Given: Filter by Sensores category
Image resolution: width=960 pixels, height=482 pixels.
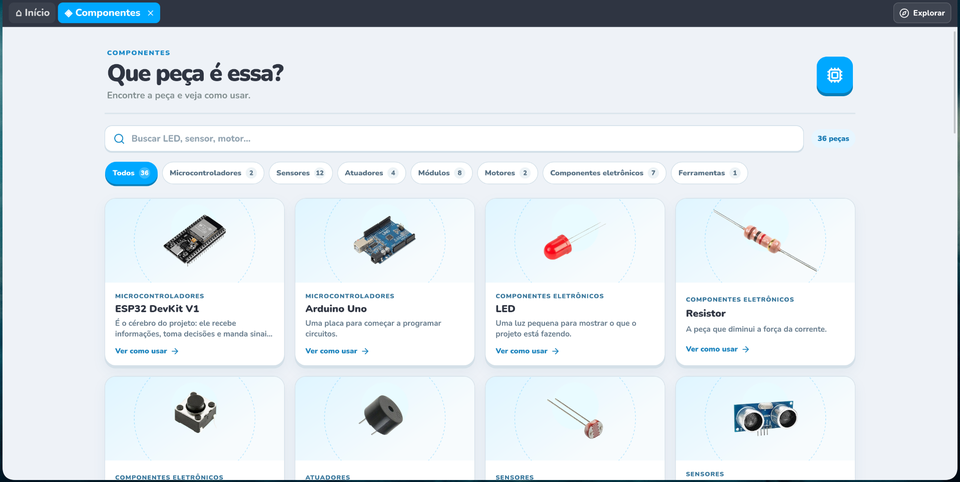Looking at the screenshot, I should pyautogui.click(x=301, y=173).
